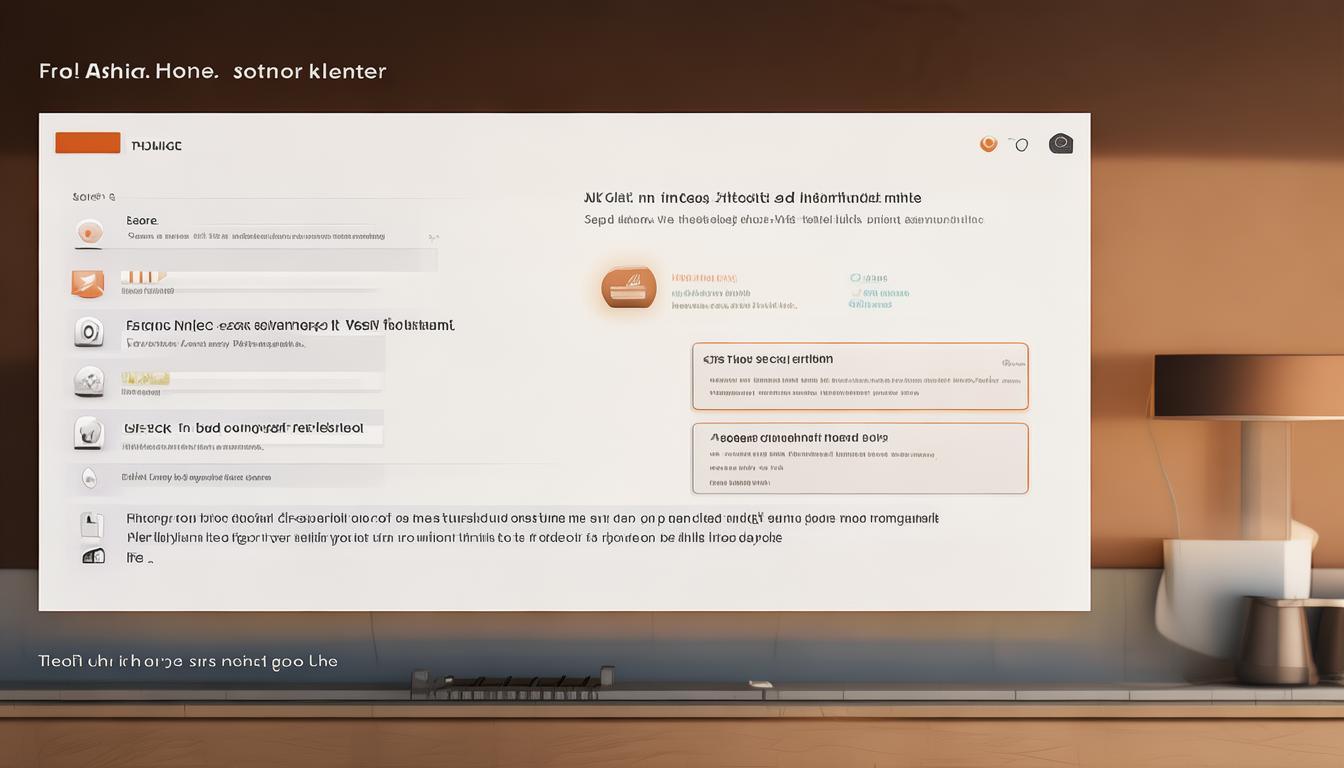Toggle the orange dot indicator at top right
1344x768 pixels.
click(x=988, y=144)
